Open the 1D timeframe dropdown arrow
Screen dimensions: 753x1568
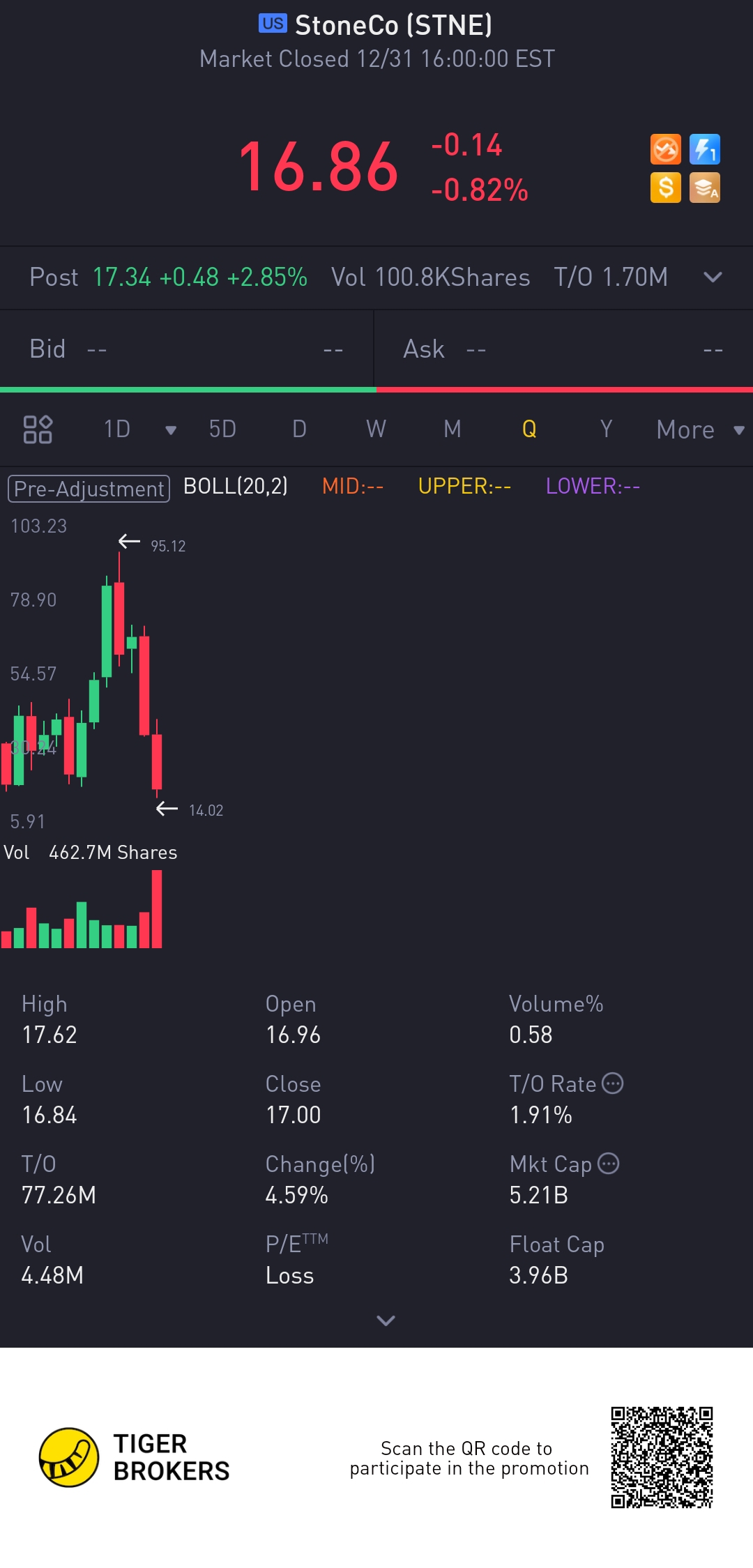(x=171, y=430)
